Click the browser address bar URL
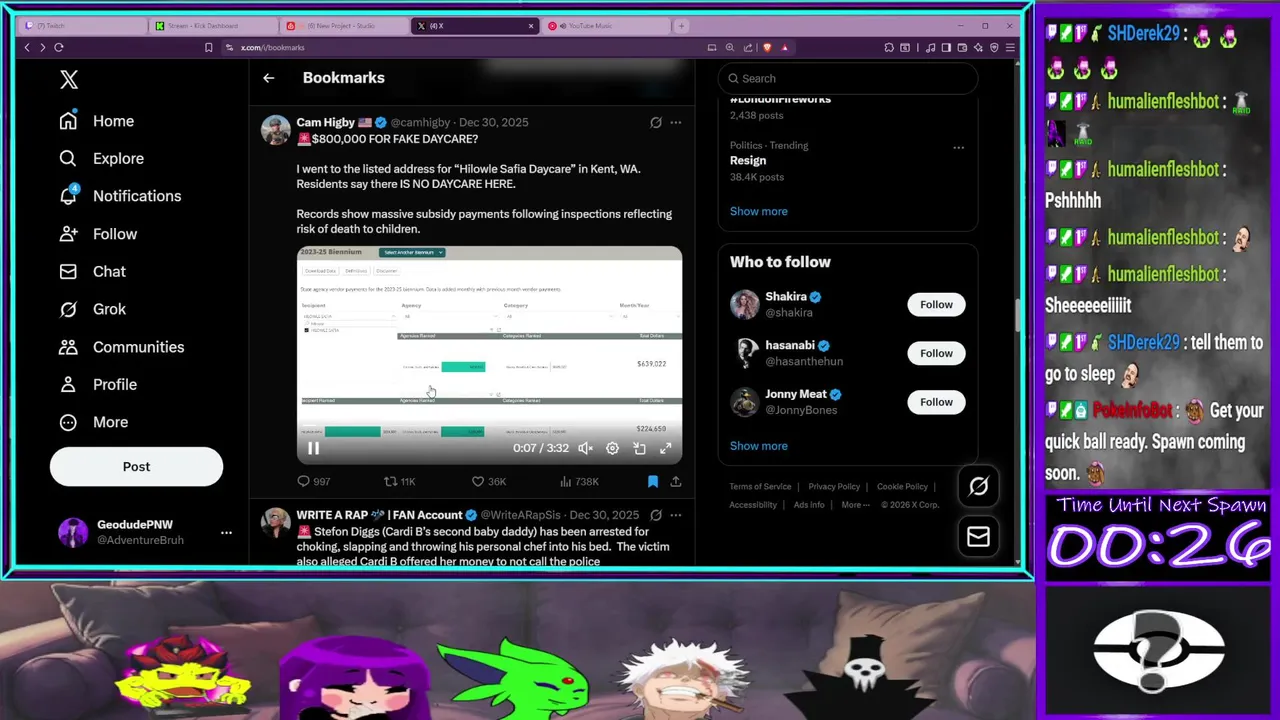The image size is (1280, 720). (x=272, y=47)
